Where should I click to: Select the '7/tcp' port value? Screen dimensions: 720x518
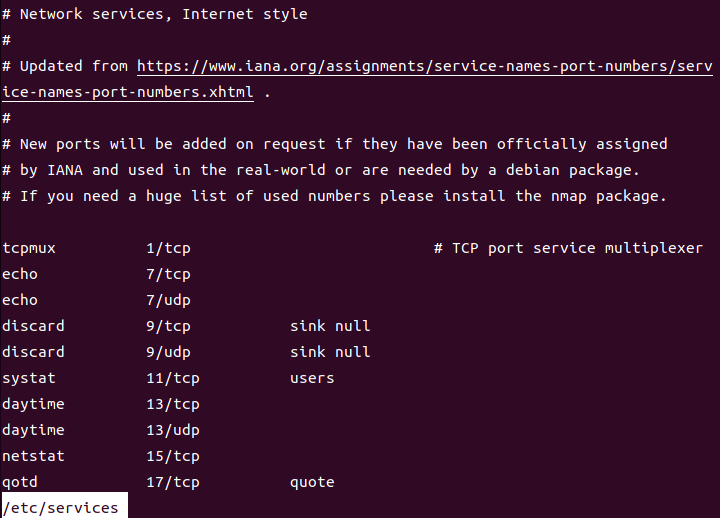(168, 274)
